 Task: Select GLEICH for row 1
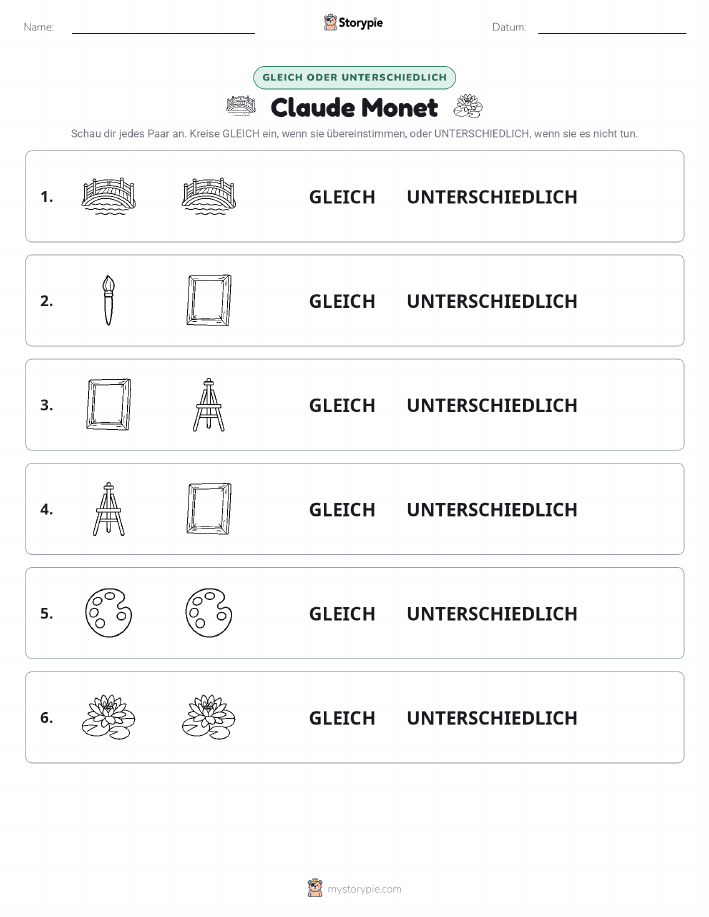[x=342, y=197]
